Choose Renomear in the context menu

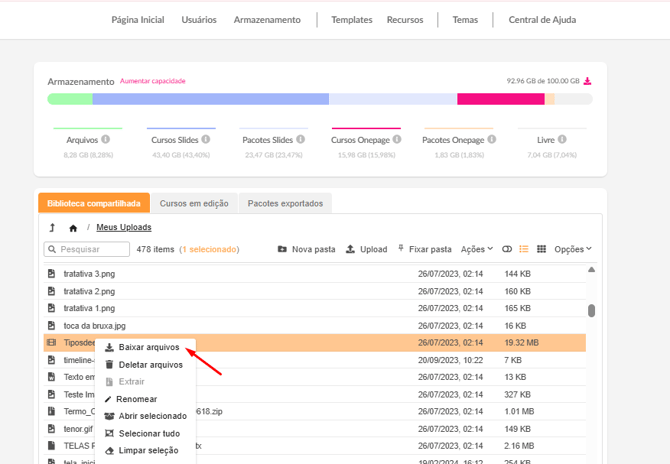(137, 399)
